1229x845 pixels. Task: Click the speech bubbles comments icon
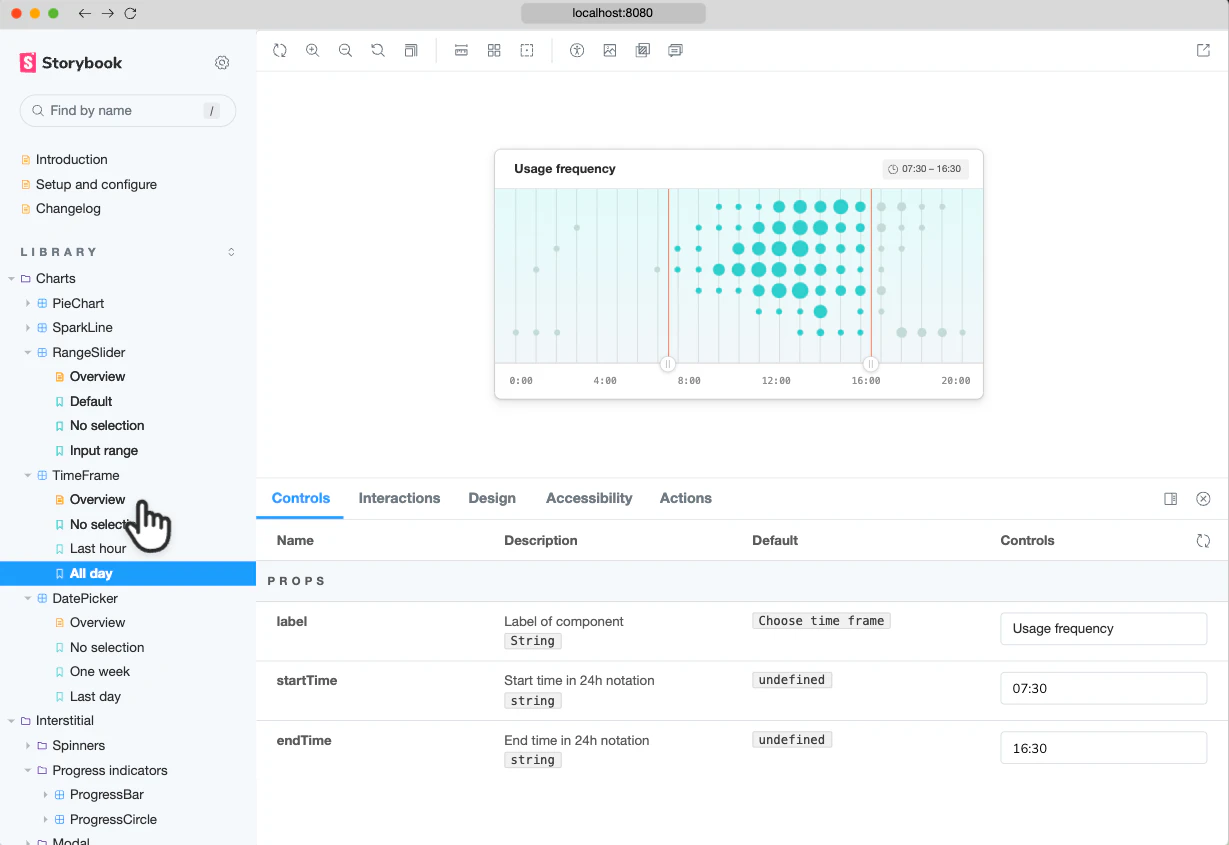tap(676, 50)
